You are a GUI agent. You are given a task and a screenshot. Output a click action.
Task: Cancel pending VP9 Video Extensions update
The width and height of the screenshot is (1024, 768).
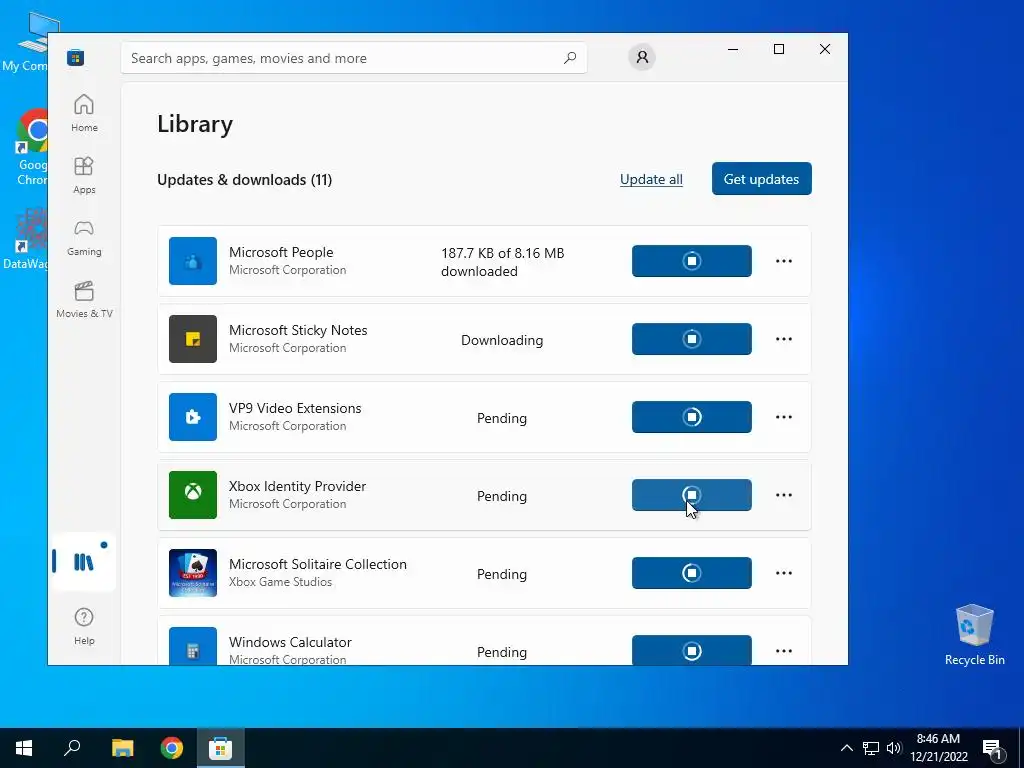tap(692, 417)
